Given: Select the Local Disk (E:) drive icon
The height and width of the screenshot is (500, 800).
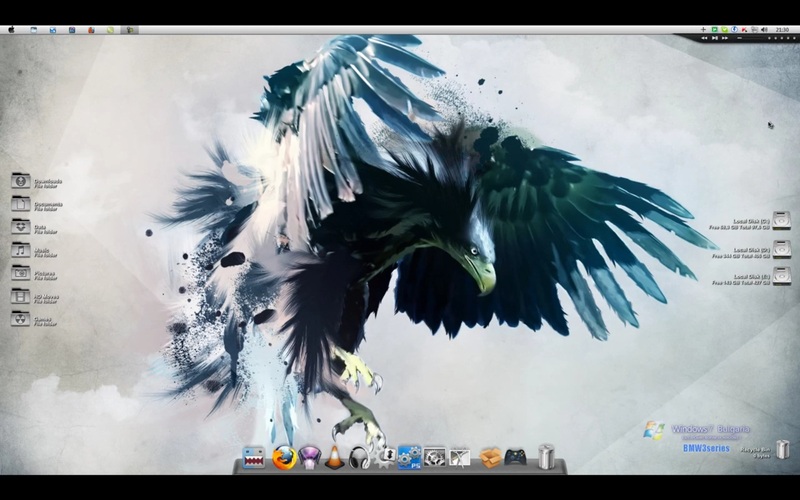Looking at the screenshot, I should coord(781,276).
